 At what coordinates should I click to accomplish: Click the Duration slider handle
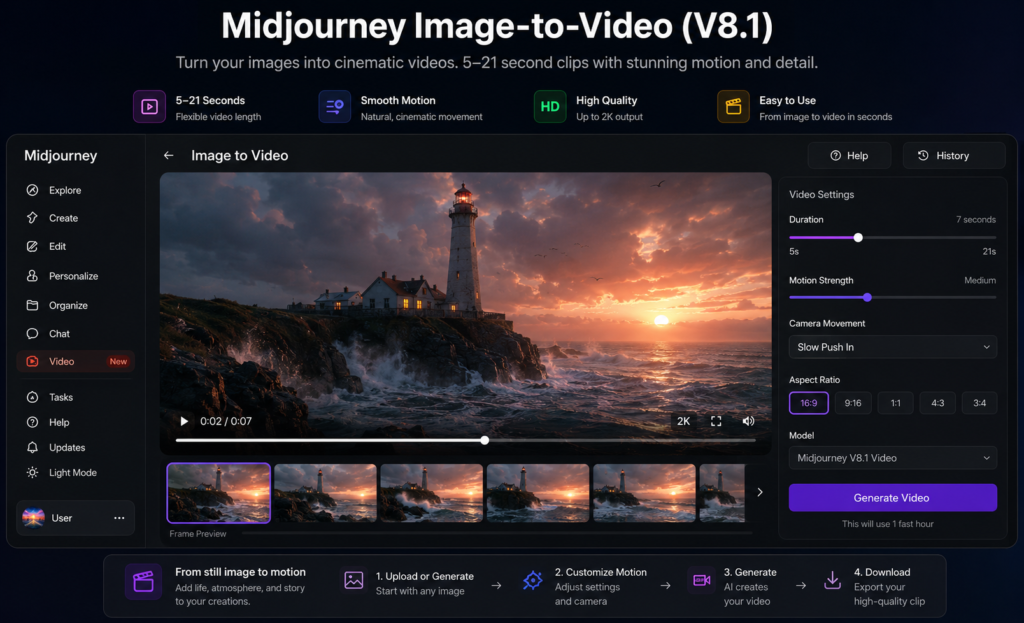tap(858, 238)
